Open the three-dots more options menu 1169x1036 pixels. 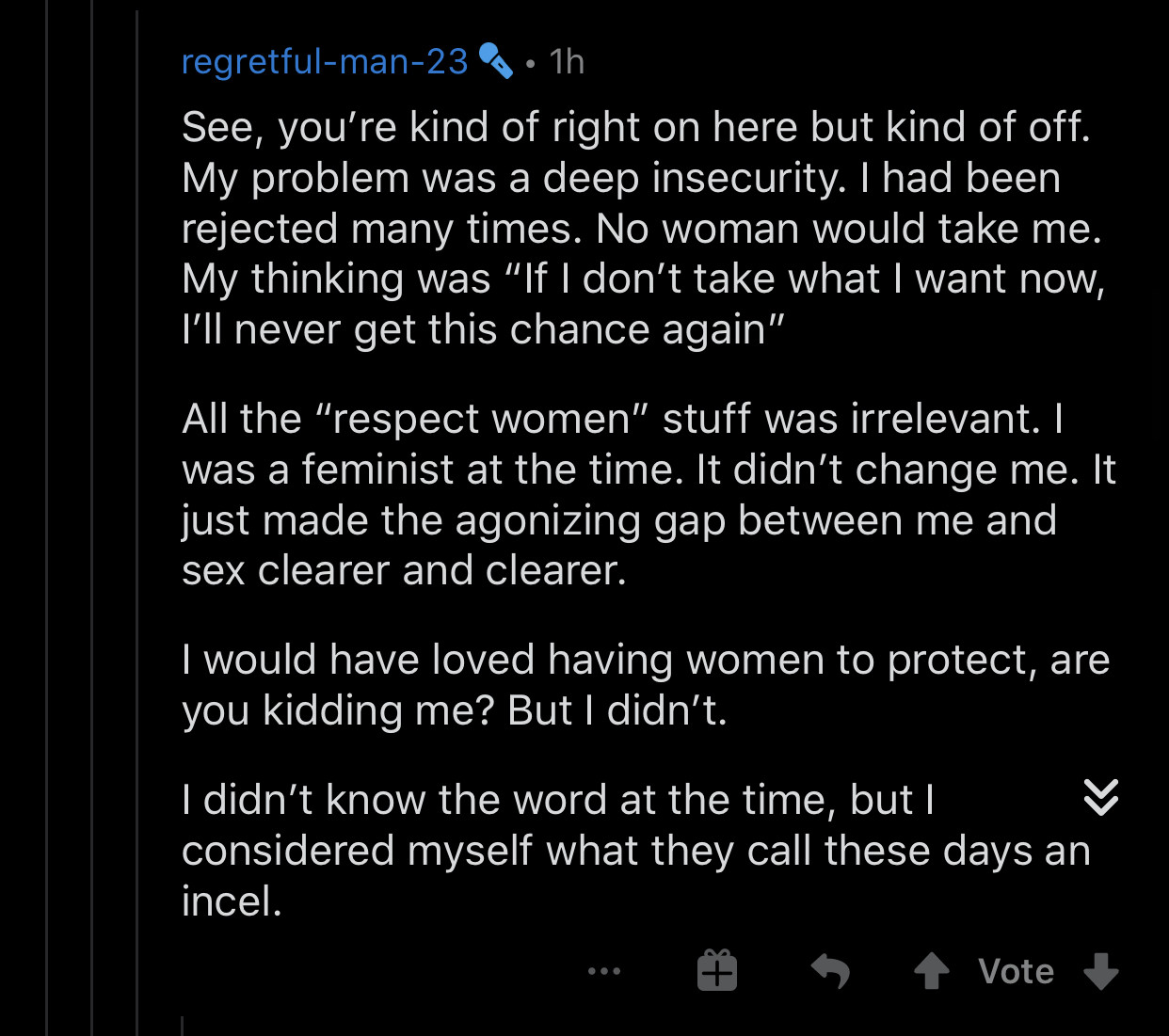[603, 970]
